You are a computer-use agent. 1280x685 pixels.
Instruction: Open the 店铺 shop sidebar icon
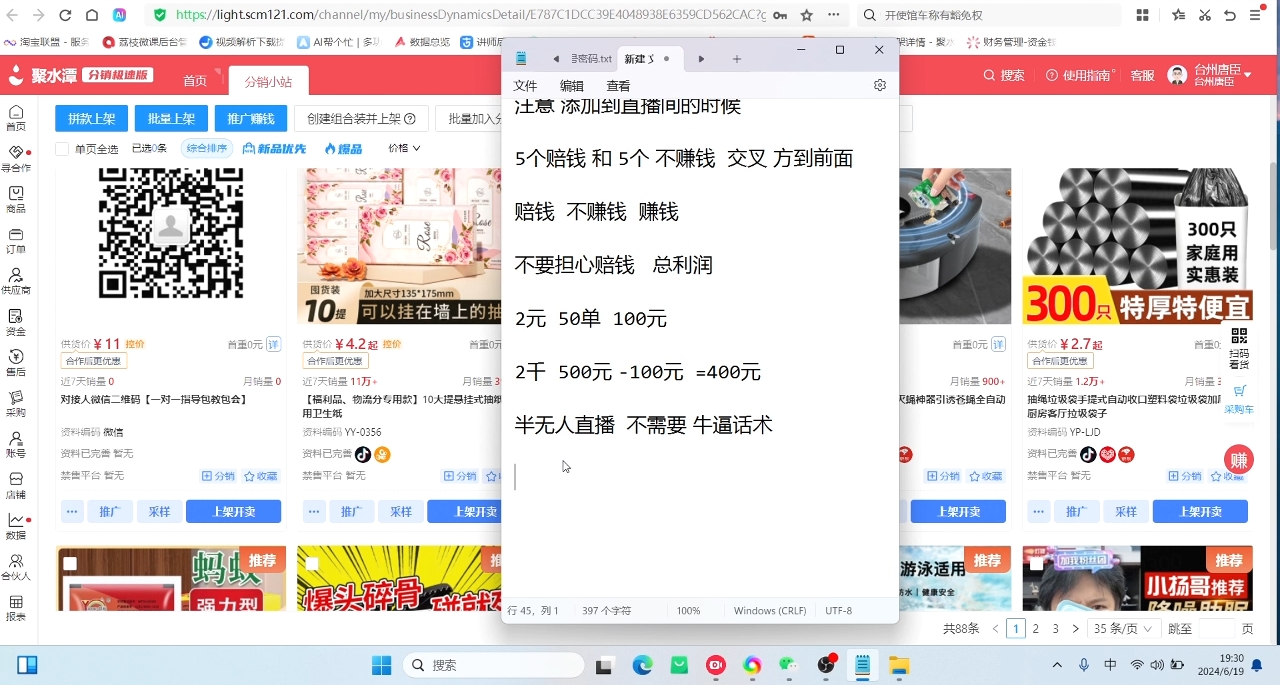(16, 484)
